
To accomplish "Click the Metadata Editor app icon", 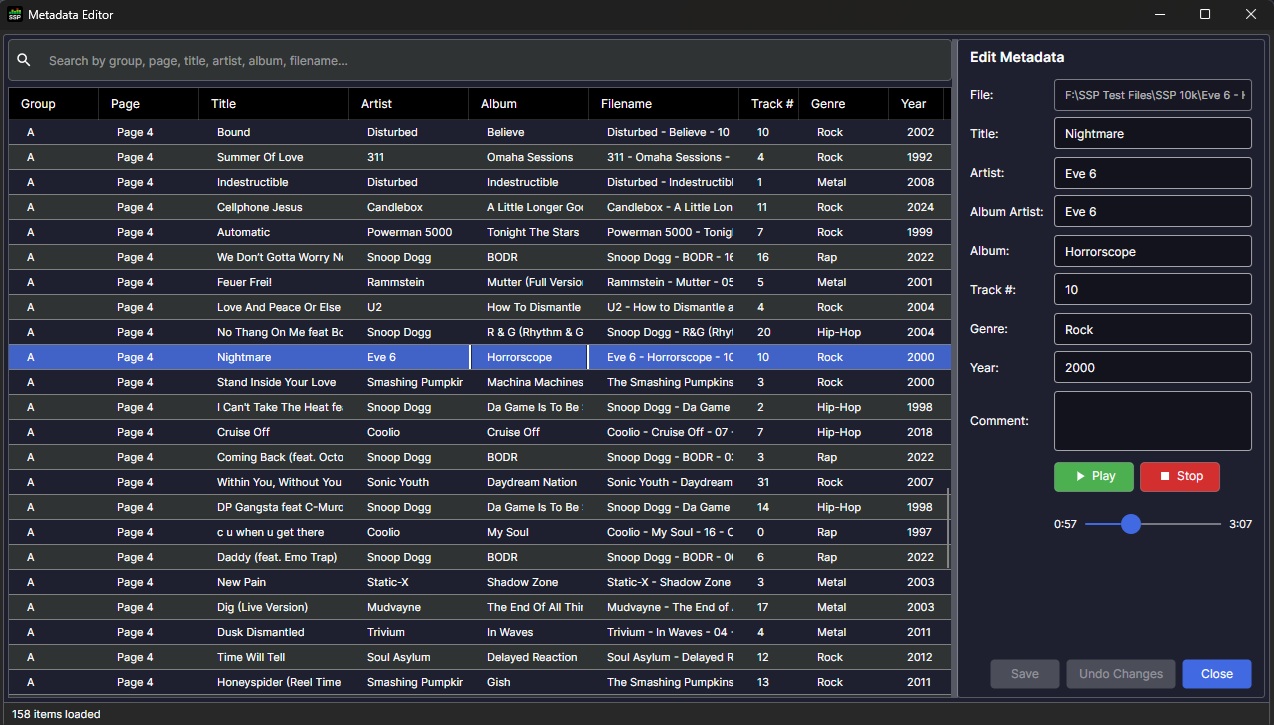I will (14, 14).
